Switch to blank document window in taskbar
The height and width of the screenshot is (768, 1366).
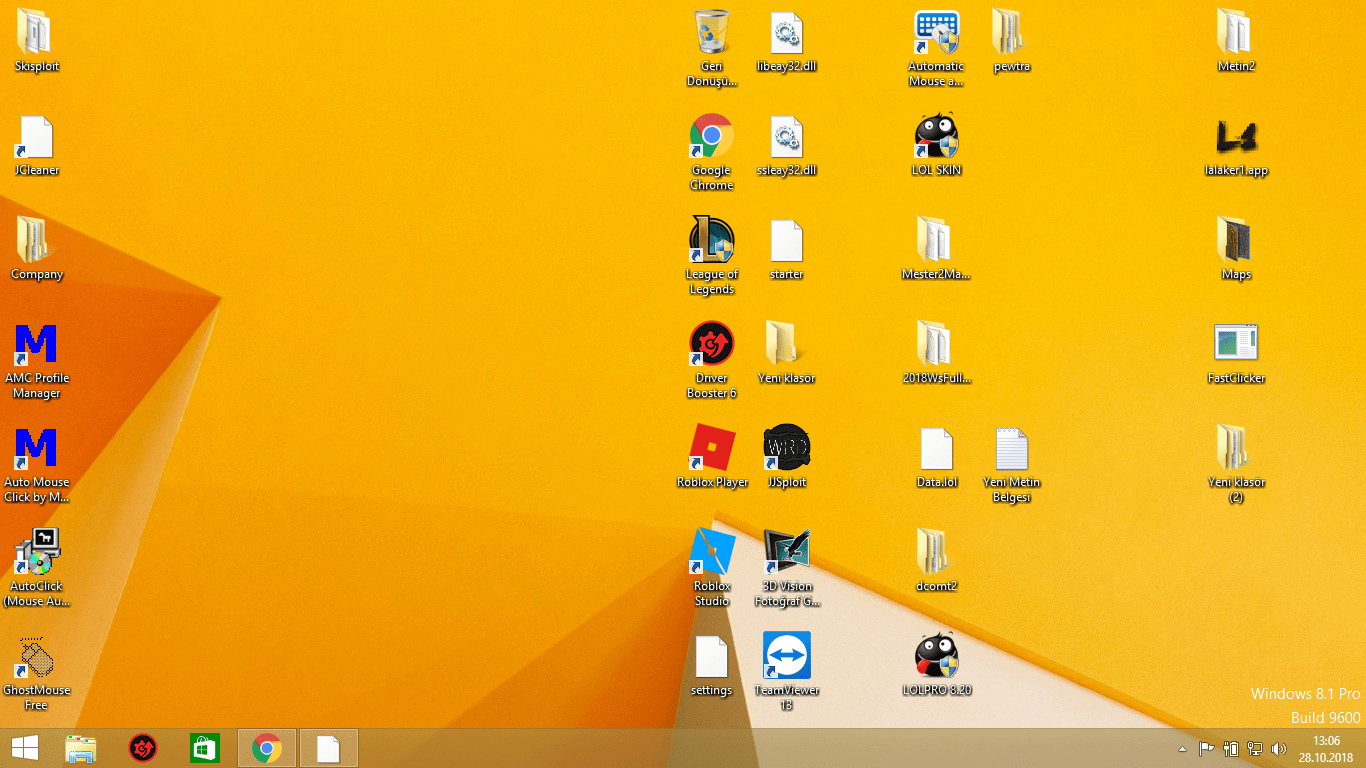tap(329, 748)
